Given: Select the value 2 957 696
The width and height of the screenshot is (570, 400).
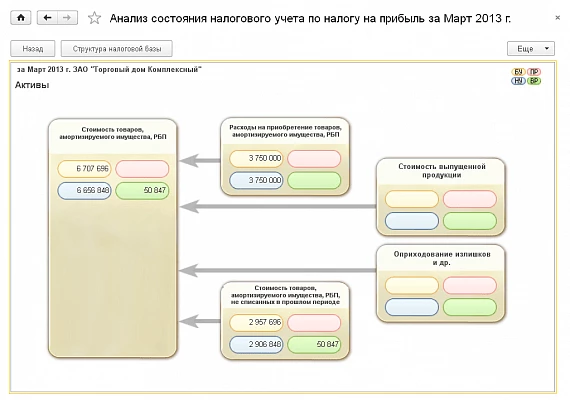Looking at the screenshot, I should [256, 322].
